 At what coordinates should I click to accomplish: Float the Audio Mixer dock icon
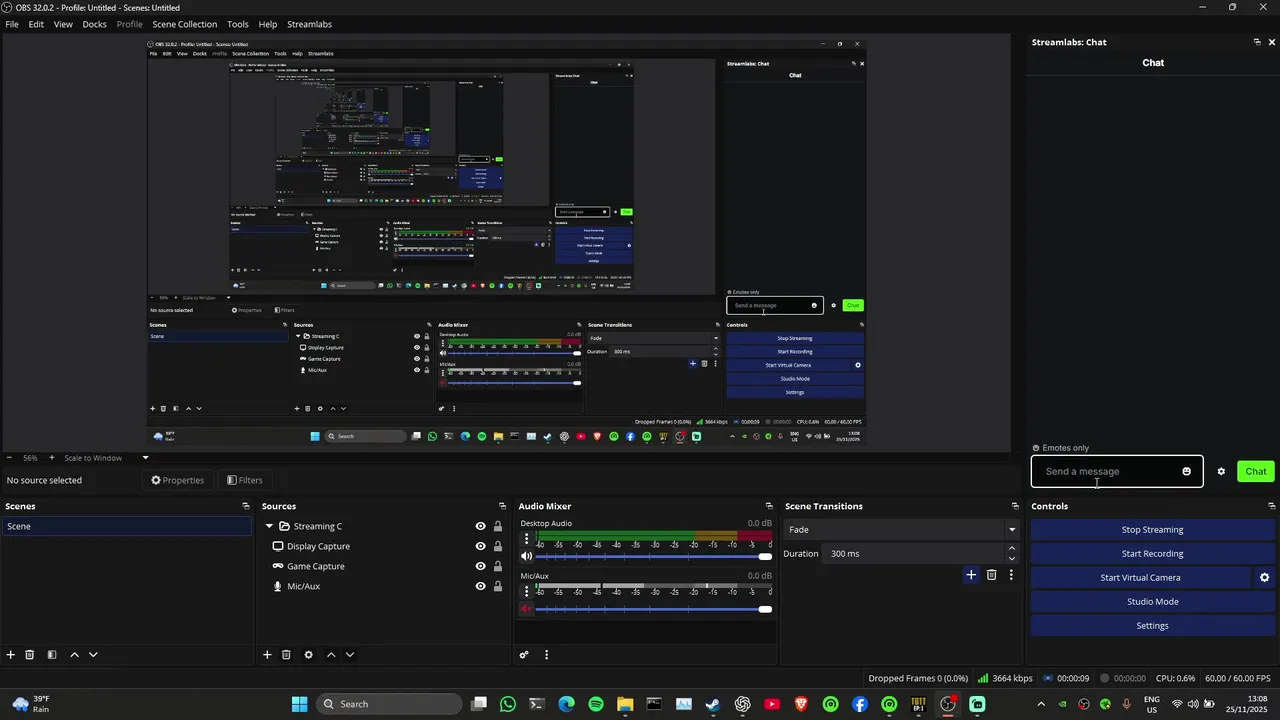click(769, 506)
